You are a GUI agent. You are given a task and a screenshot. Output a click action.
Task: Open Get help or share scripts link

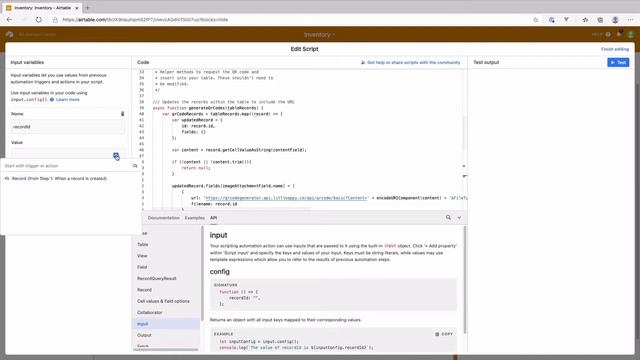pyautogui.click(x=411, y=62)
